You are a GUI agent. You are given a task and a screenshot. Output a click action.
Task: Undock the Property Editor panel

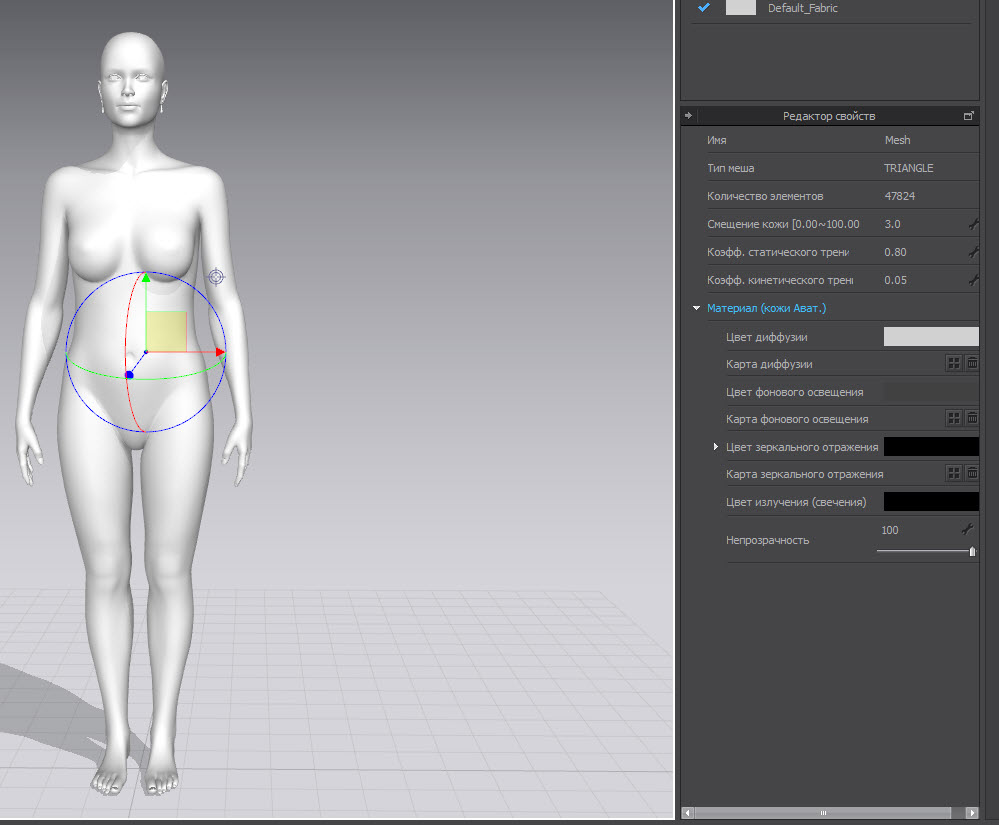tap(968, 116)
